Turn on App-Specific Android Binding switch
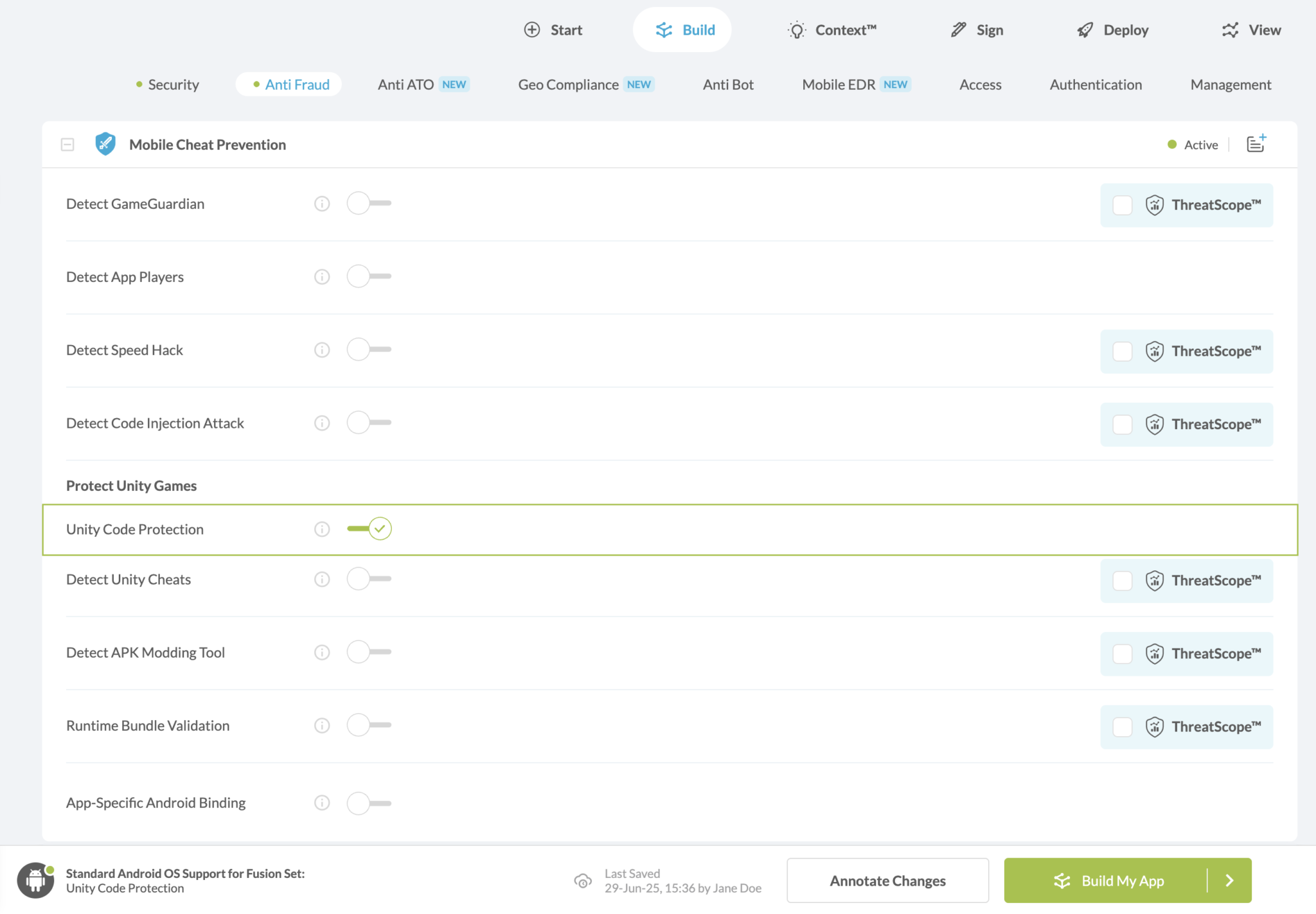The width and height of the screenshot is (1316, 914). 369,803
